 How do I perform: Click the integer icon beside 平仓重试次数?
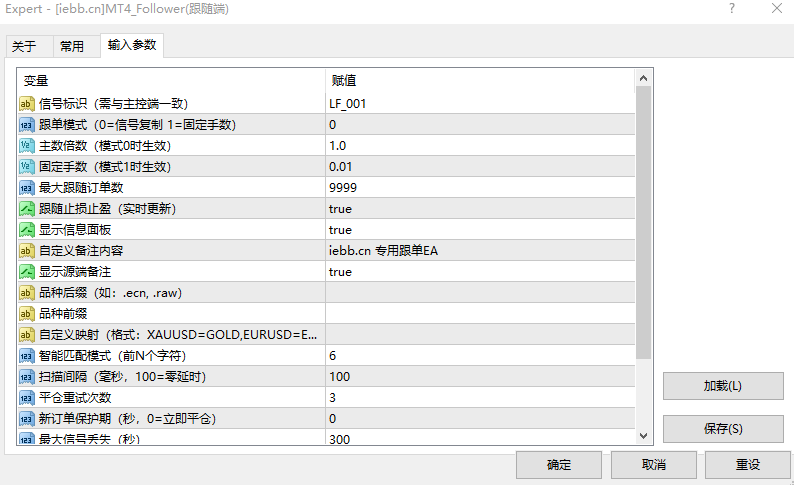[26, 398]
